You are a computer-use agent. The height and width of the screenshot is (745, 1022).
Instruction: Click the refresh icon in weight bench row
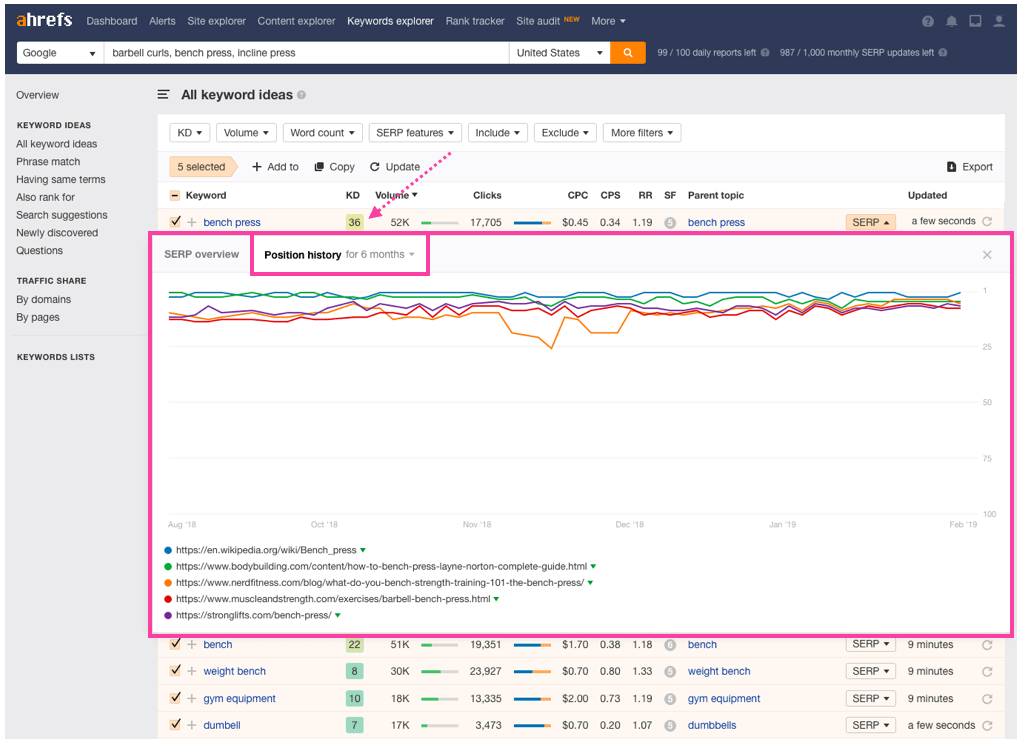point(987,671)
